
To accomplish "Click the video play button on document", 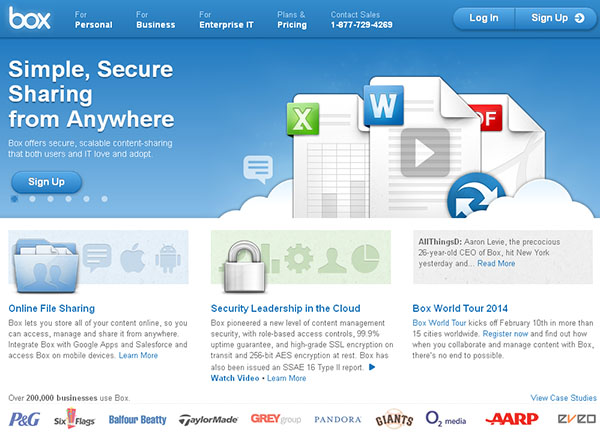I will (425, 153).
